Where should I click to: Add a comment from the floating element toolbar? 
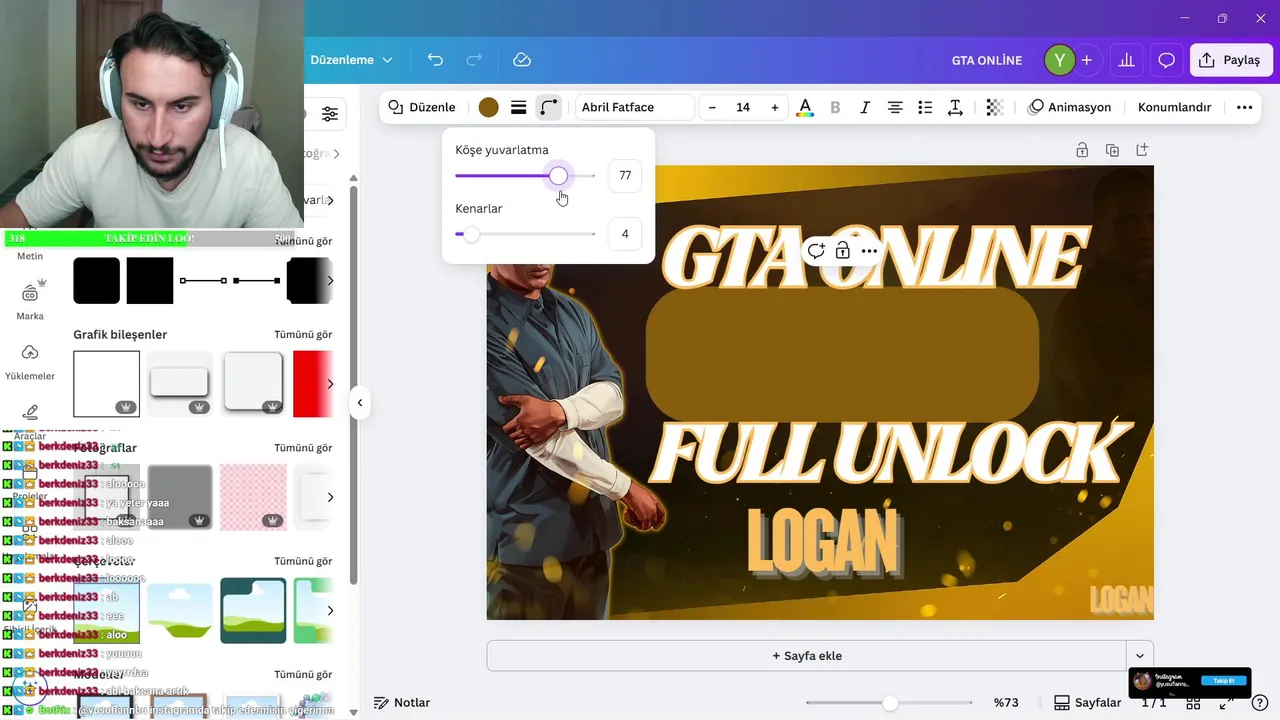[x=816, y=251]
